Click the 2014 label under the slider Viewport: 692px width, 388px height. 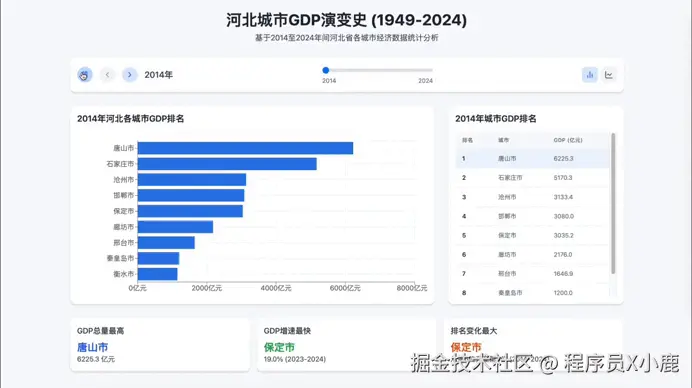click(x=329, y=81)
